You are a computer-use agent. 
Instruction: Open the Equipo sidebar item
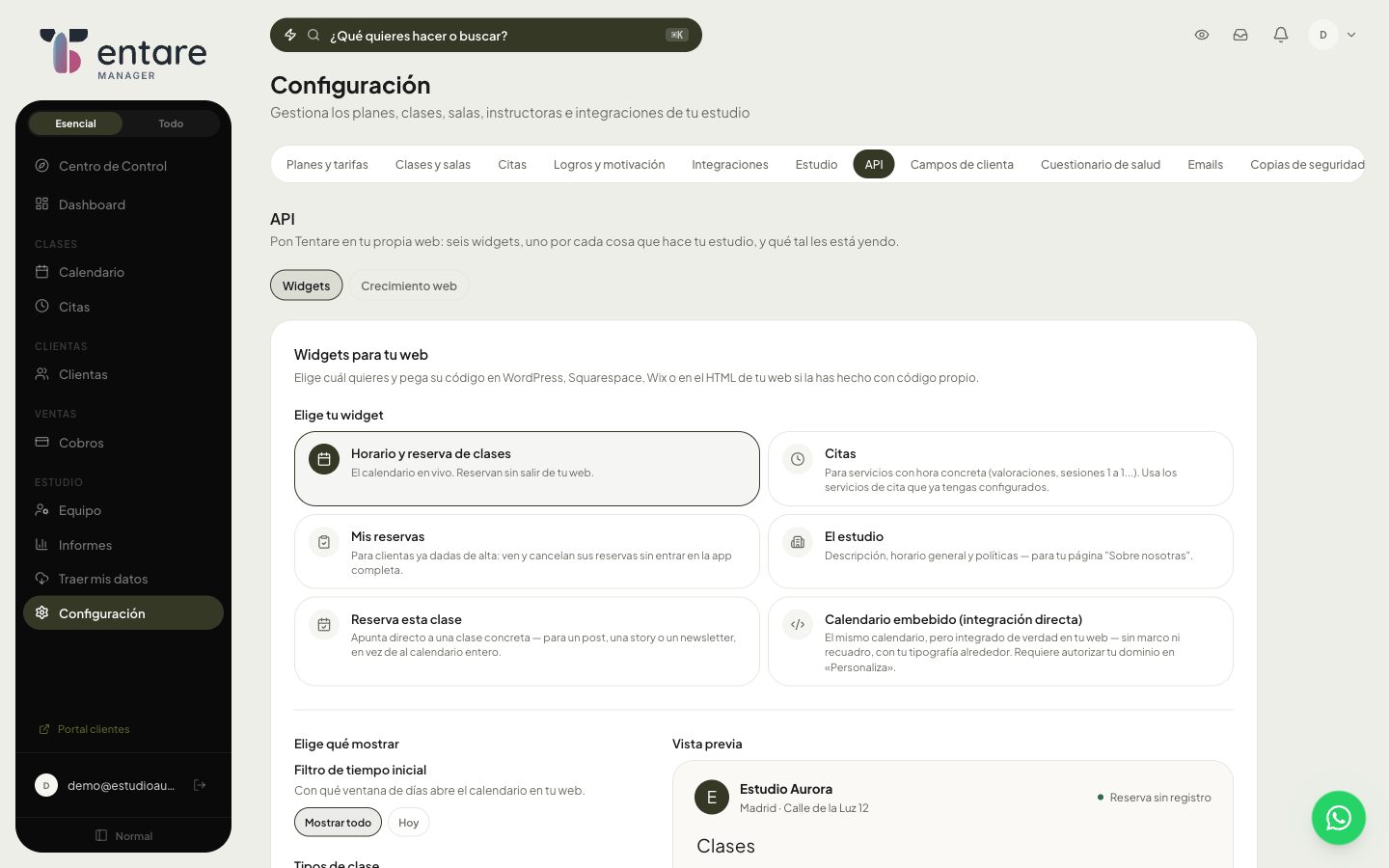pyautogui.click(x=123, y=510)
